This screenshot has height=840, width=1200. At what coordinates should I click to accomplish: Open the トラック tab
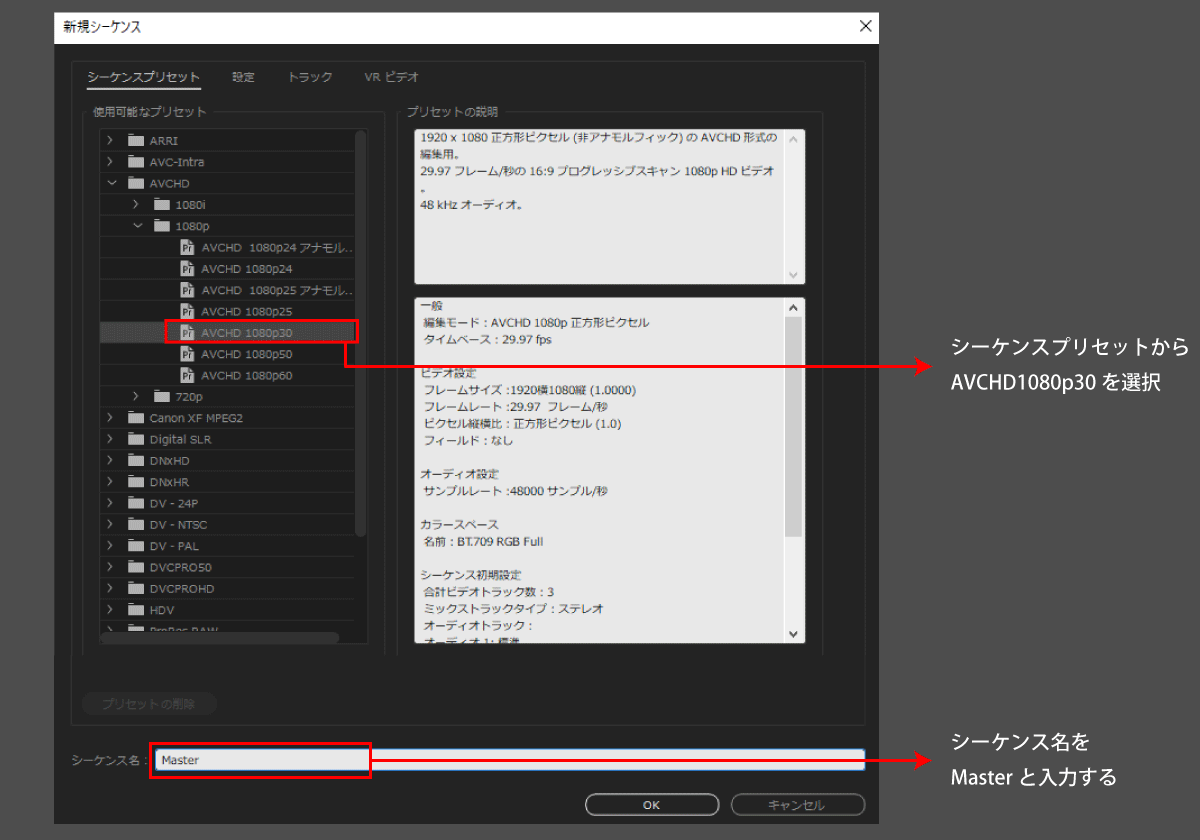(x=310, y=77)
